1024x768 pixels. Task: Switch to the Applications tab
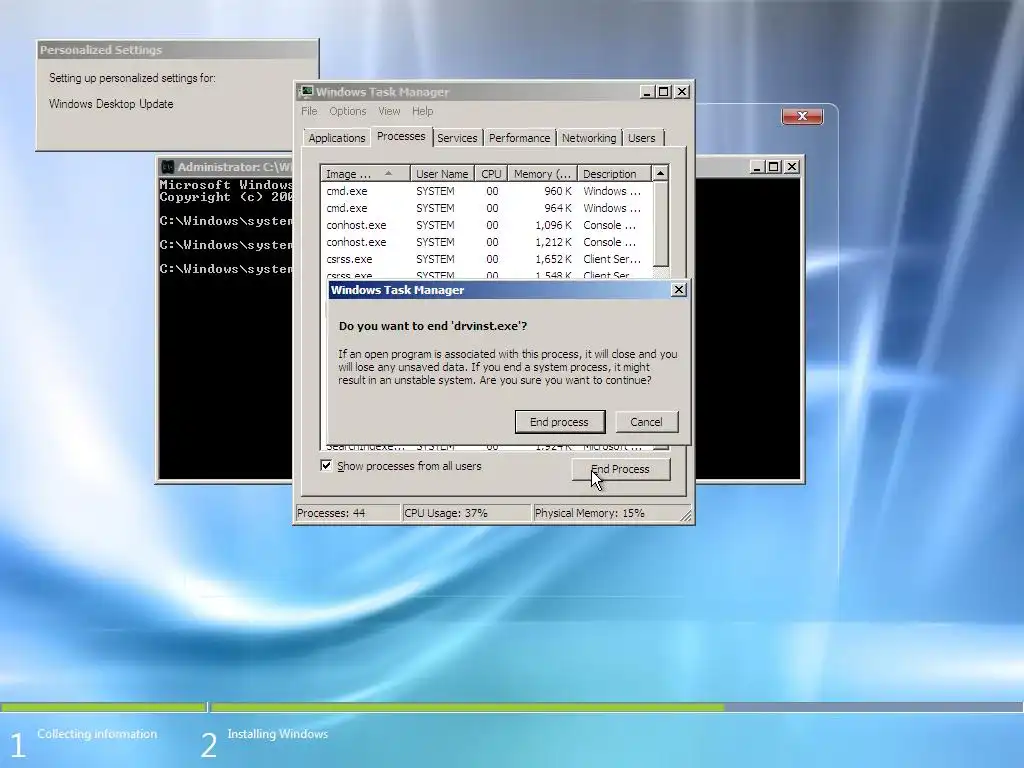tap(337, 138)
